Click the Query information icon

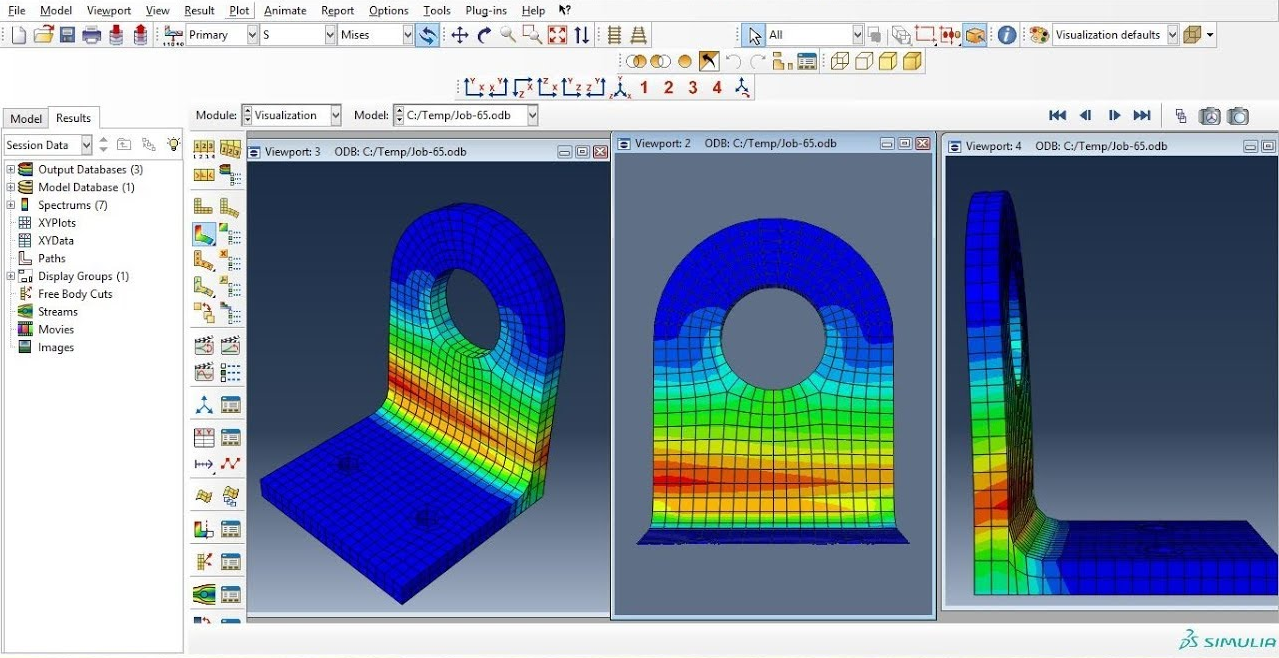click(x=1007, y=35)
